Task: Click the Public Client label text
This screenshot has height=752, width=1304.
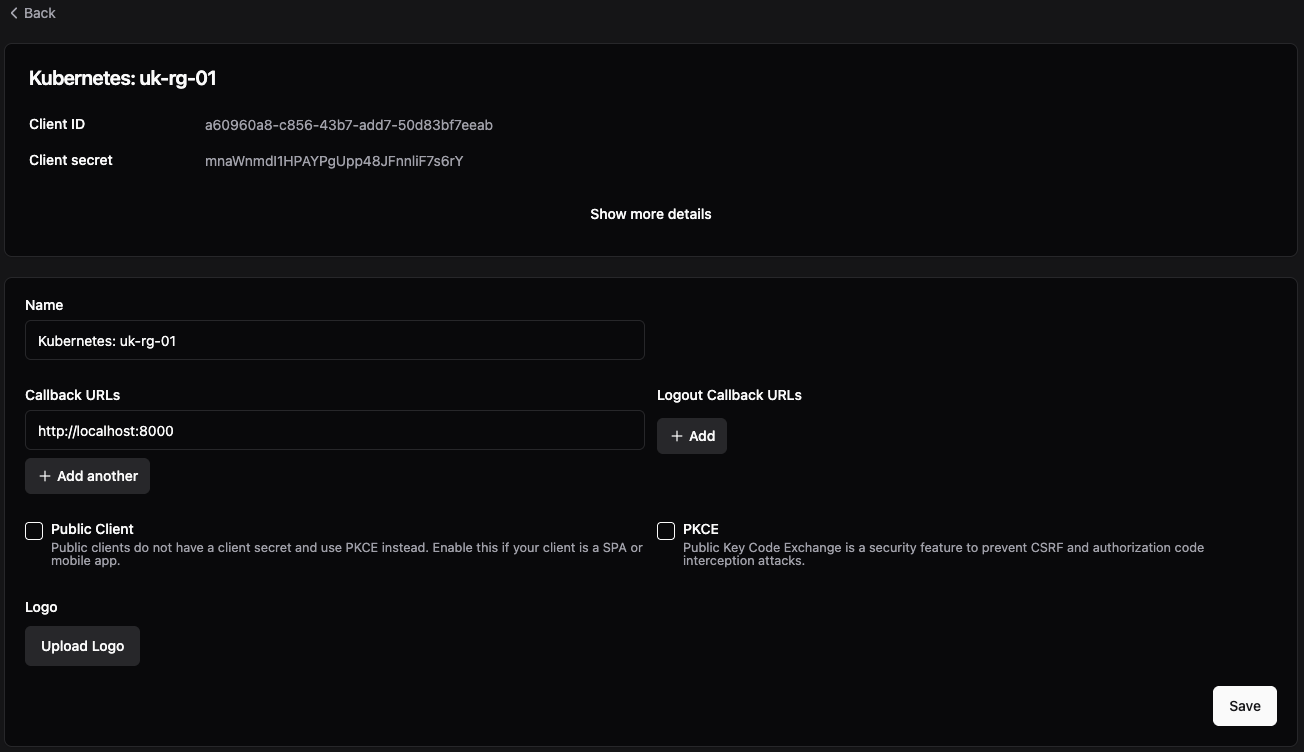Action: pos(92,529)
